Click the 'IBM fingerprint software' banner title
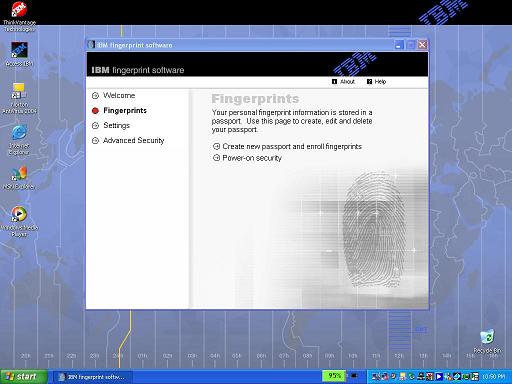Image resolution: width=512 pixels, height=384 pixels. [138, 70]
